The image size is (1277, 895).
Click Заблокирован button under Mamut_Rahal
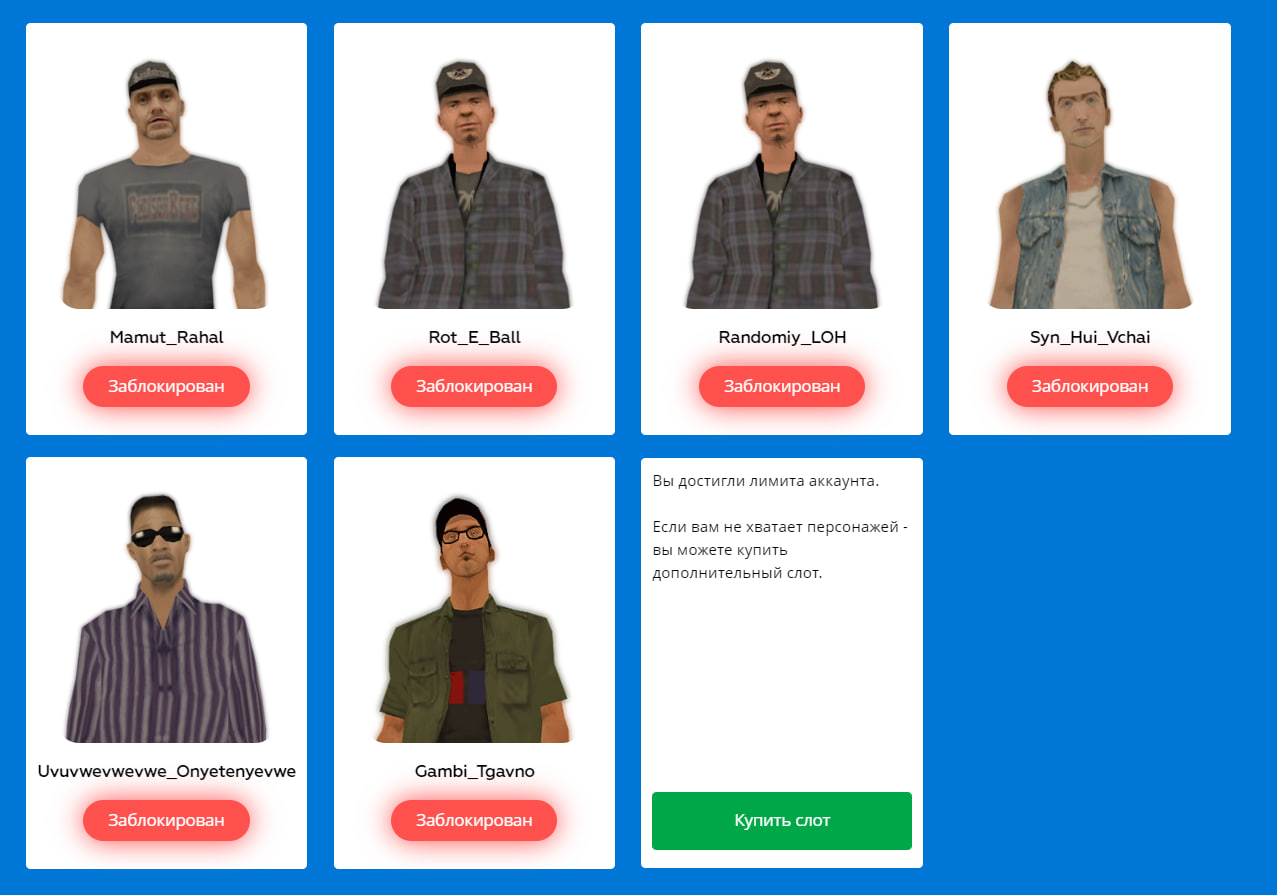(x=166, y=386)
